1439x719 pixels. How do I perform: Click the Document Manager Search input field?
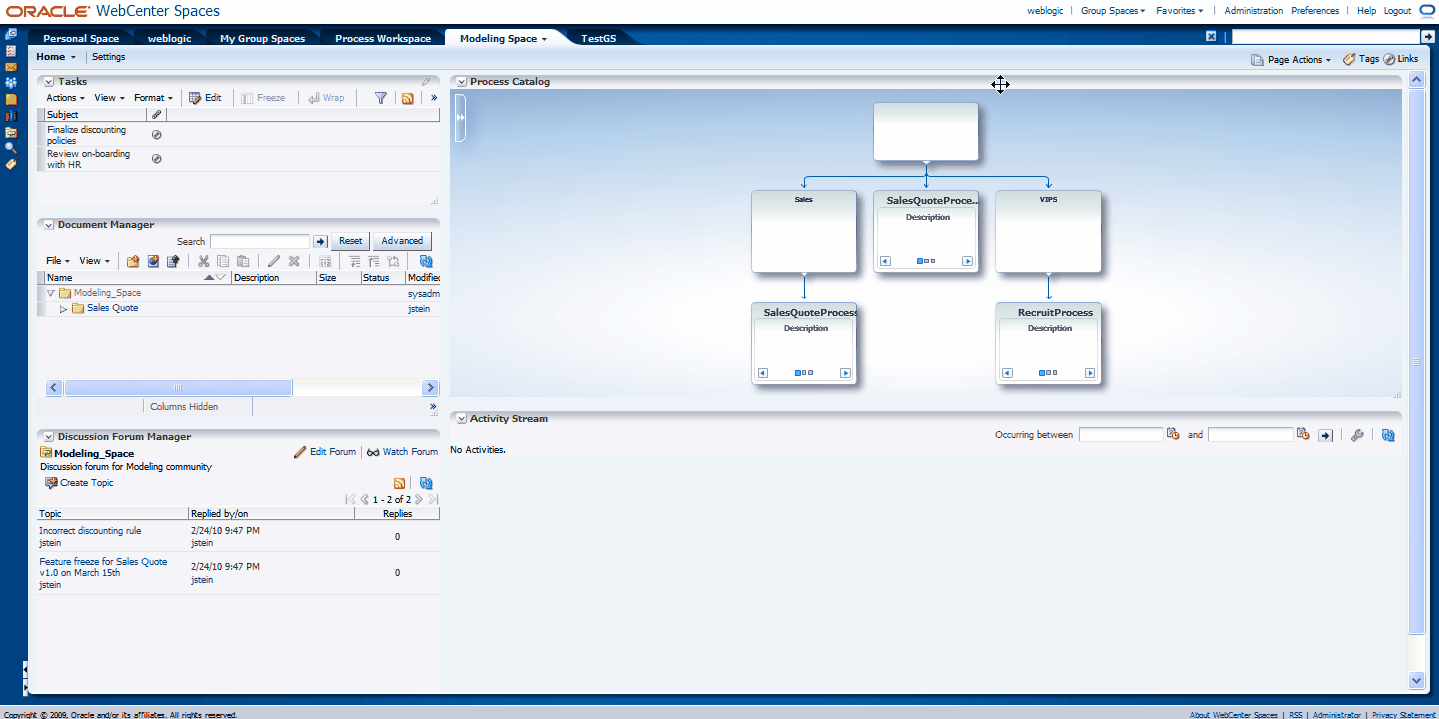[259, 241]
